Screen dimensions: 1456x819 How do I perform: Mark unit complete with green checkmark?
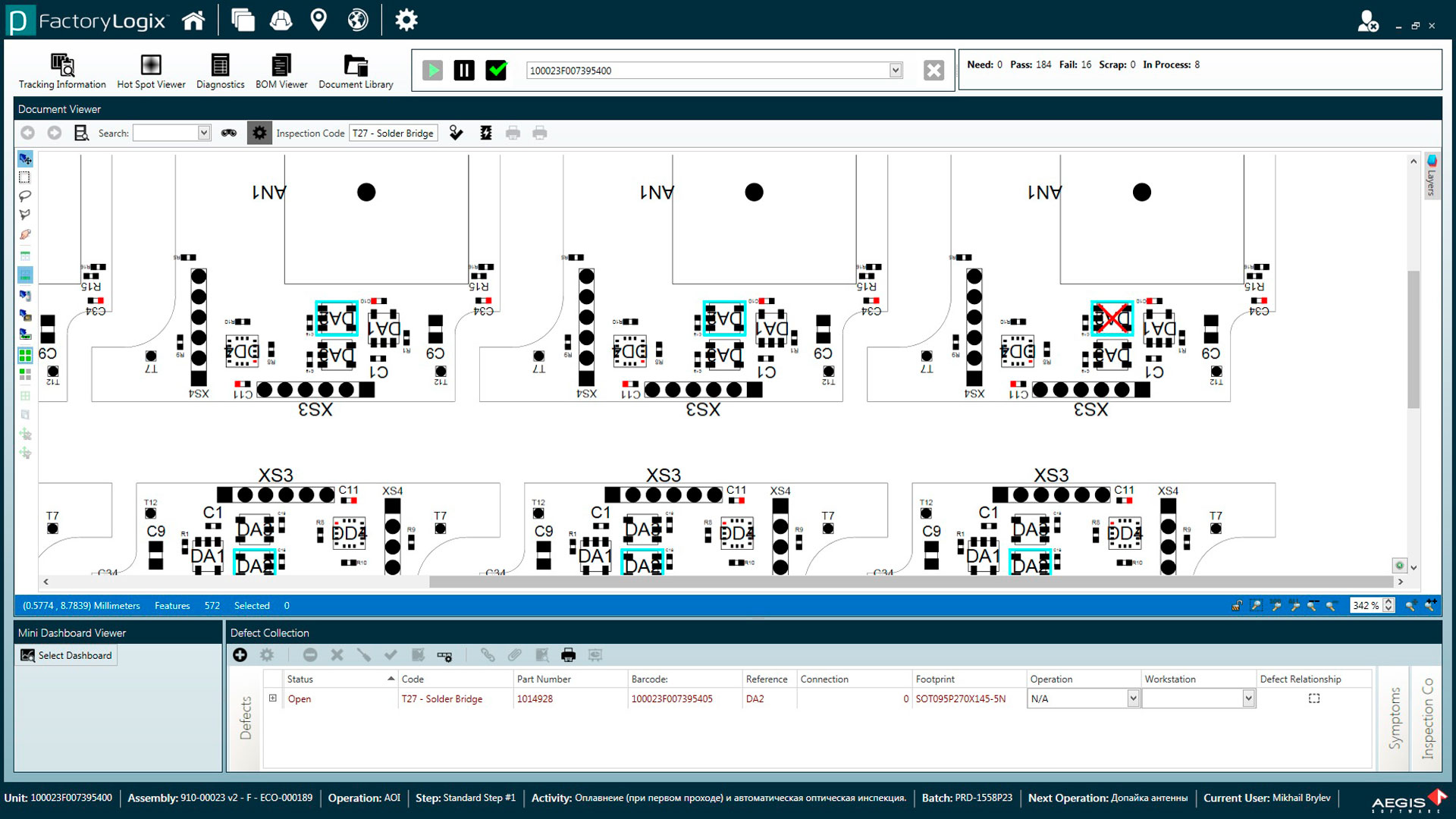(x=497, y=71)
